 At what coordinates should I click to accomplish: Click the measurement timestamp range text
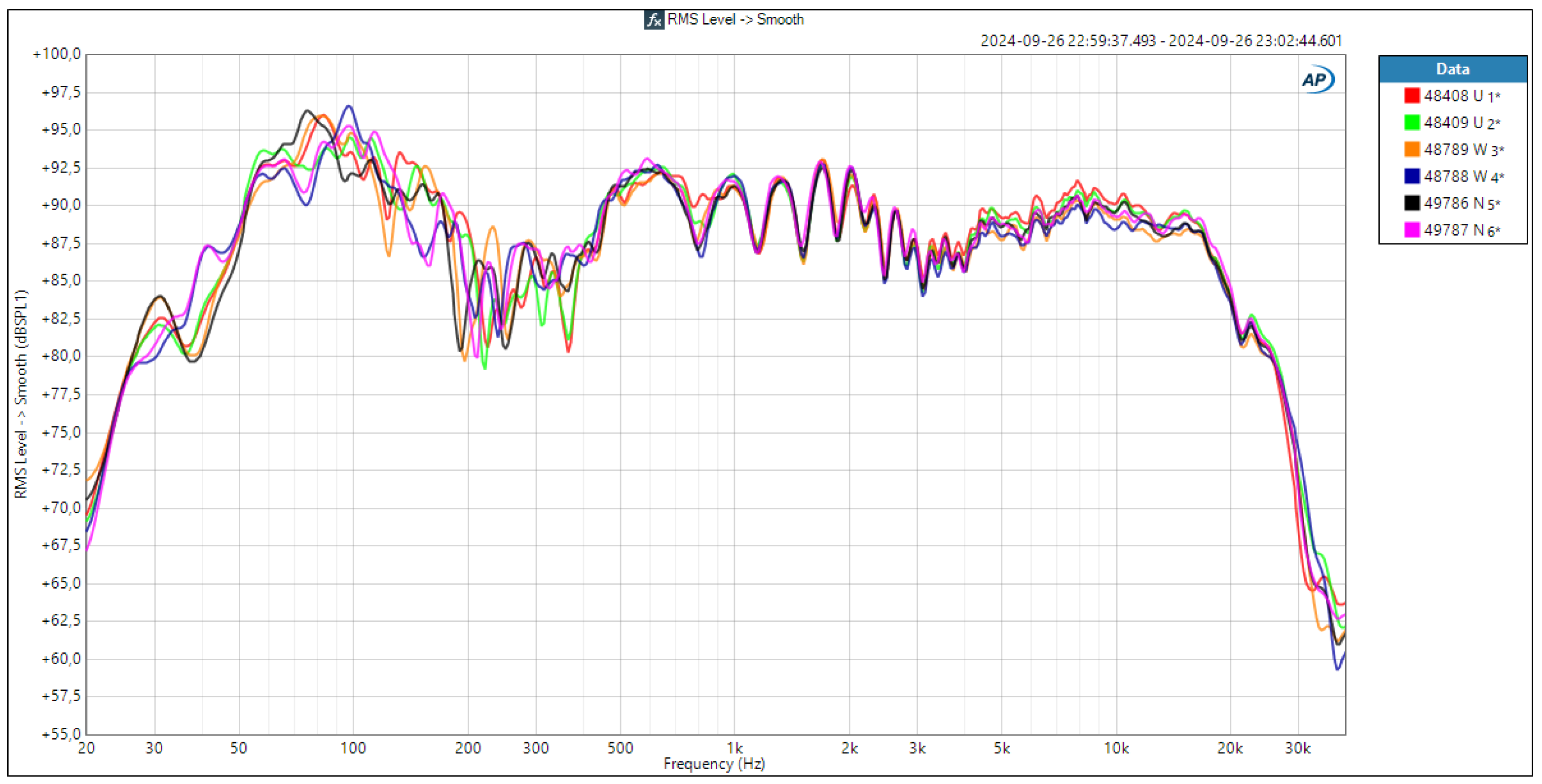coord(1161,41)
